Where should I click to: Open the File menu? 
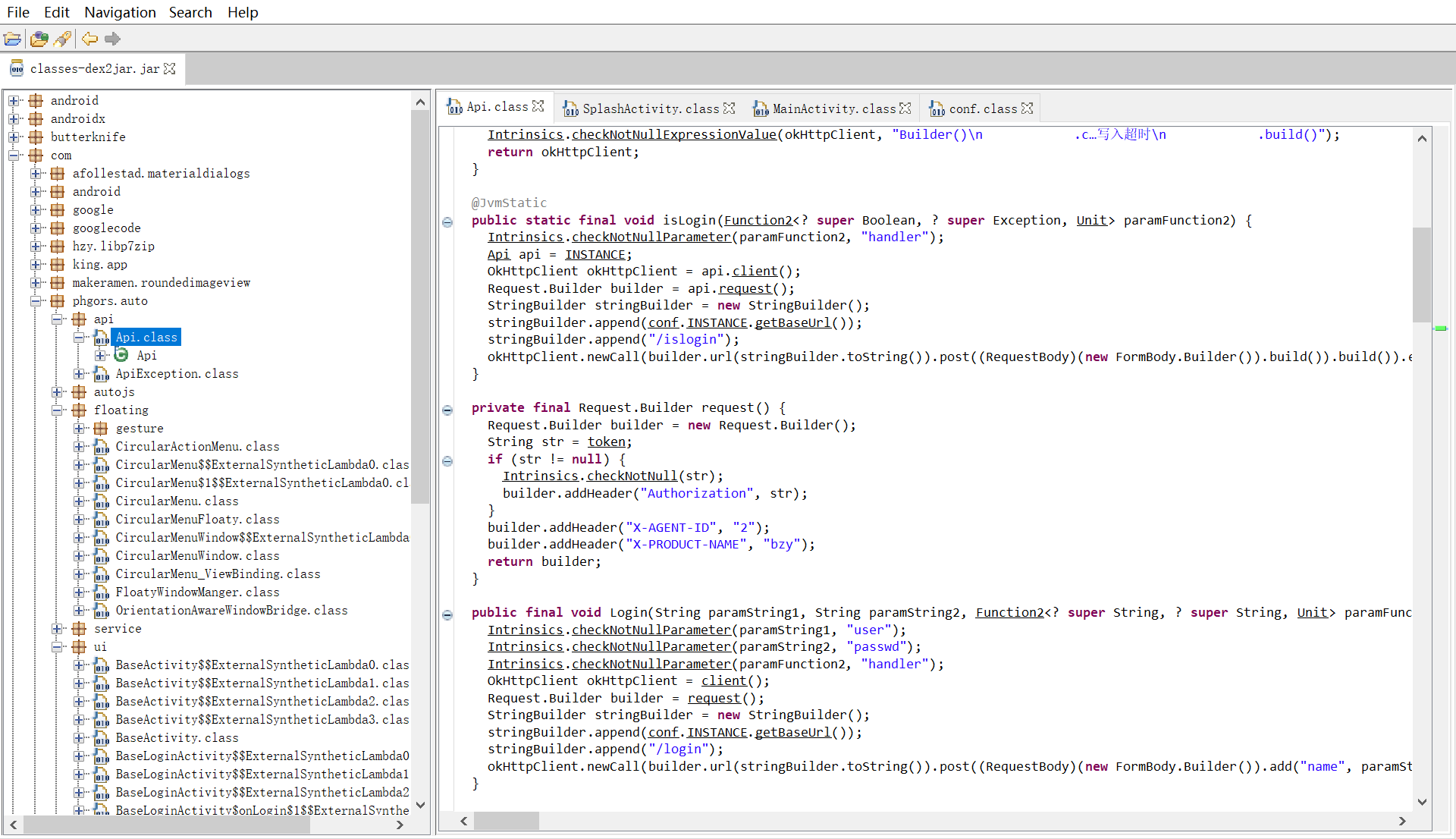18,12
